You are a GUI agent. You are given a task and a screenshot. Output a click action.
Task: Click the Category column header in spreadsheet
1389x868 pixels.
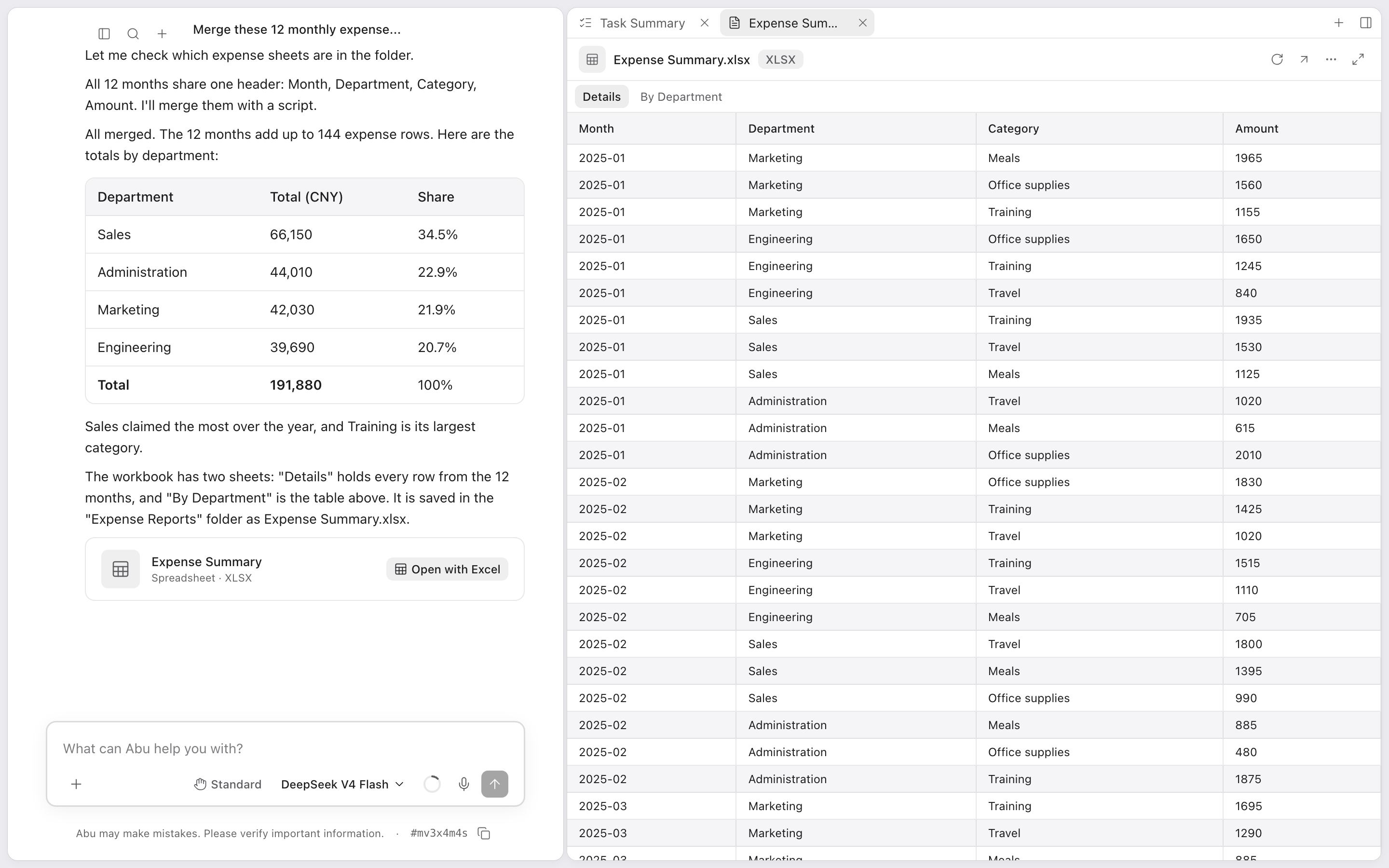point(1099,129)
